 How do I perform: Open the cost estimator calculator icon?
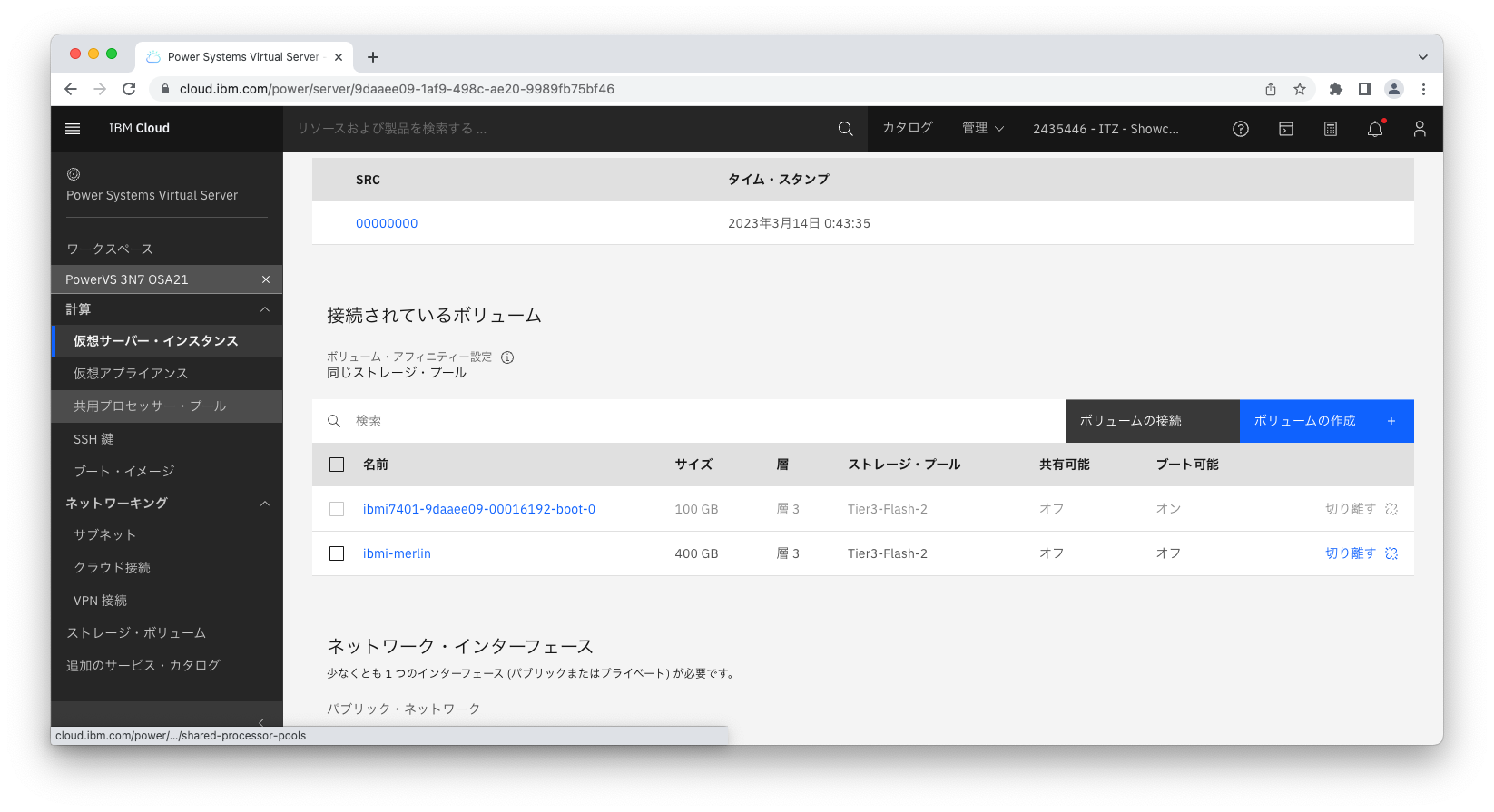pyautogui.click(x=1331, y=129)
